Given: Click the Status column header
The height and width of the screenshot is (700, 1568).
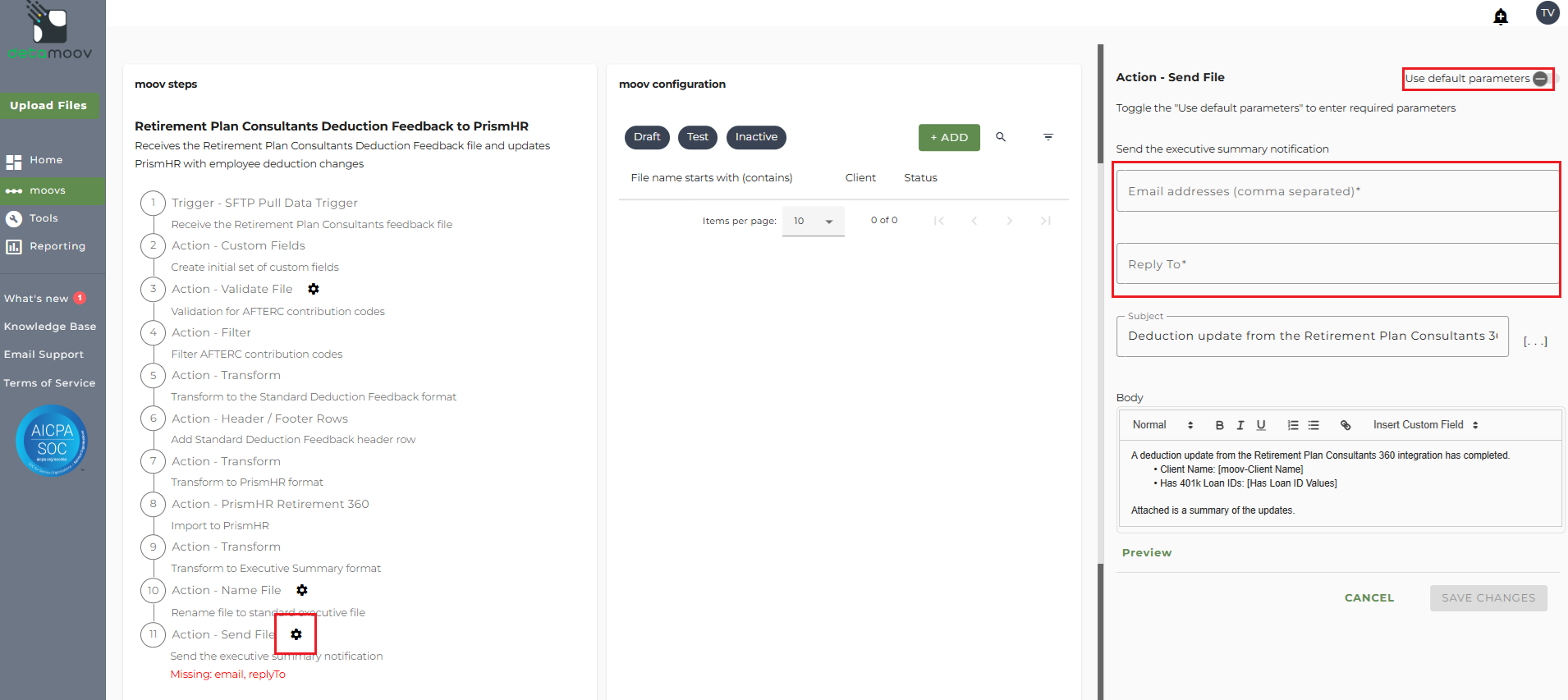Looking at the screenshot, I should point(920,178).
